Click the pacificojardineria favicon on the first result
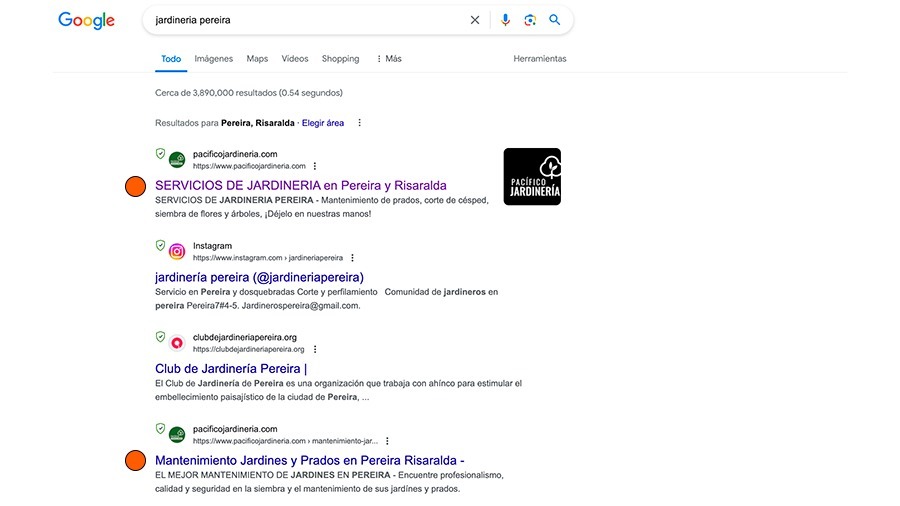Screen dimensions: 900x506 (177, 159)
